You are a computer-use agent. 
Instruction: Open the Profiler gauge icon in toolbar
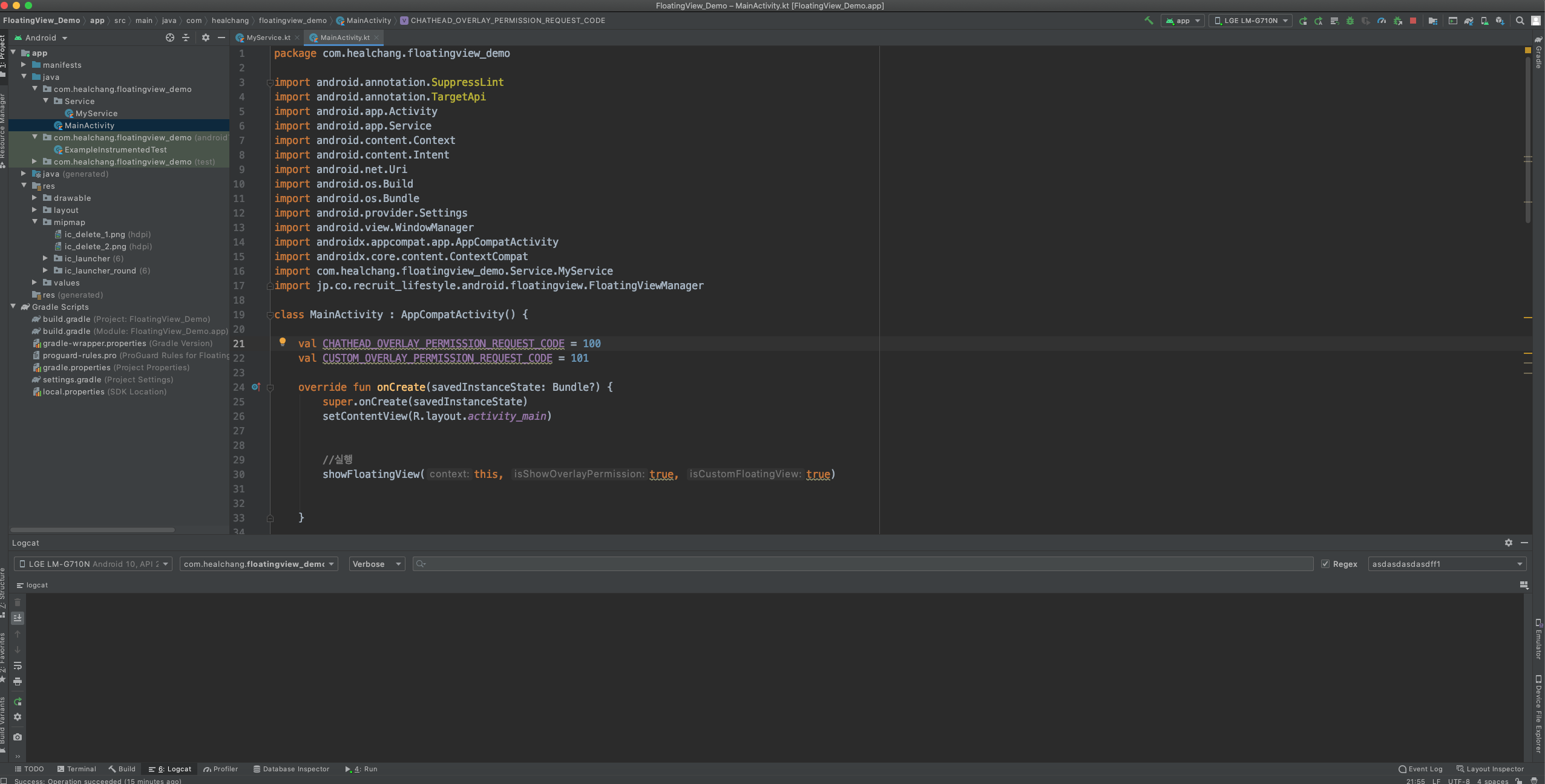pyautogui.click(x=1382, y=21)
